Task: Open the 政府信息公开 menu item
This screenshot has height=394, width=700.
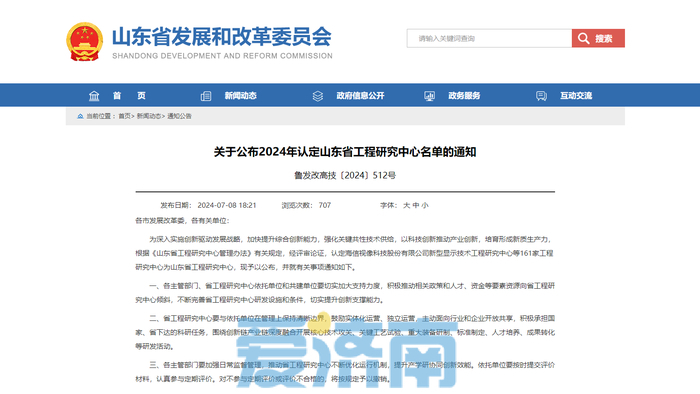Action: click(360, 95)
